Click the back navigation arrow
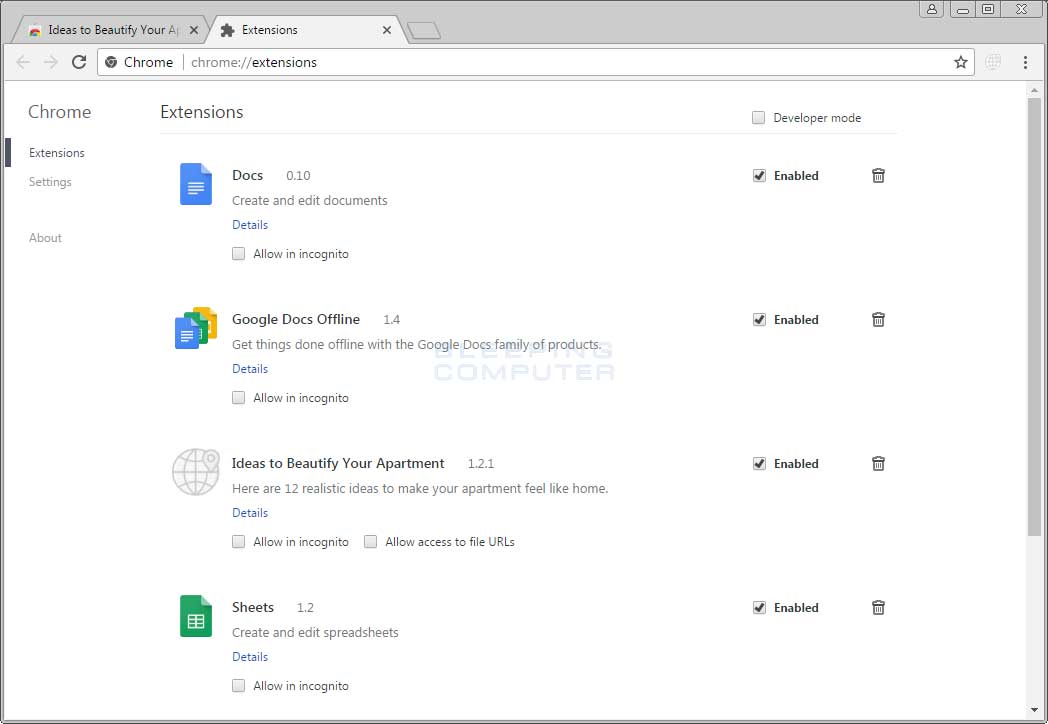Image resolution: width=1048 pixels, height=724 pixels. pos(23,62)
